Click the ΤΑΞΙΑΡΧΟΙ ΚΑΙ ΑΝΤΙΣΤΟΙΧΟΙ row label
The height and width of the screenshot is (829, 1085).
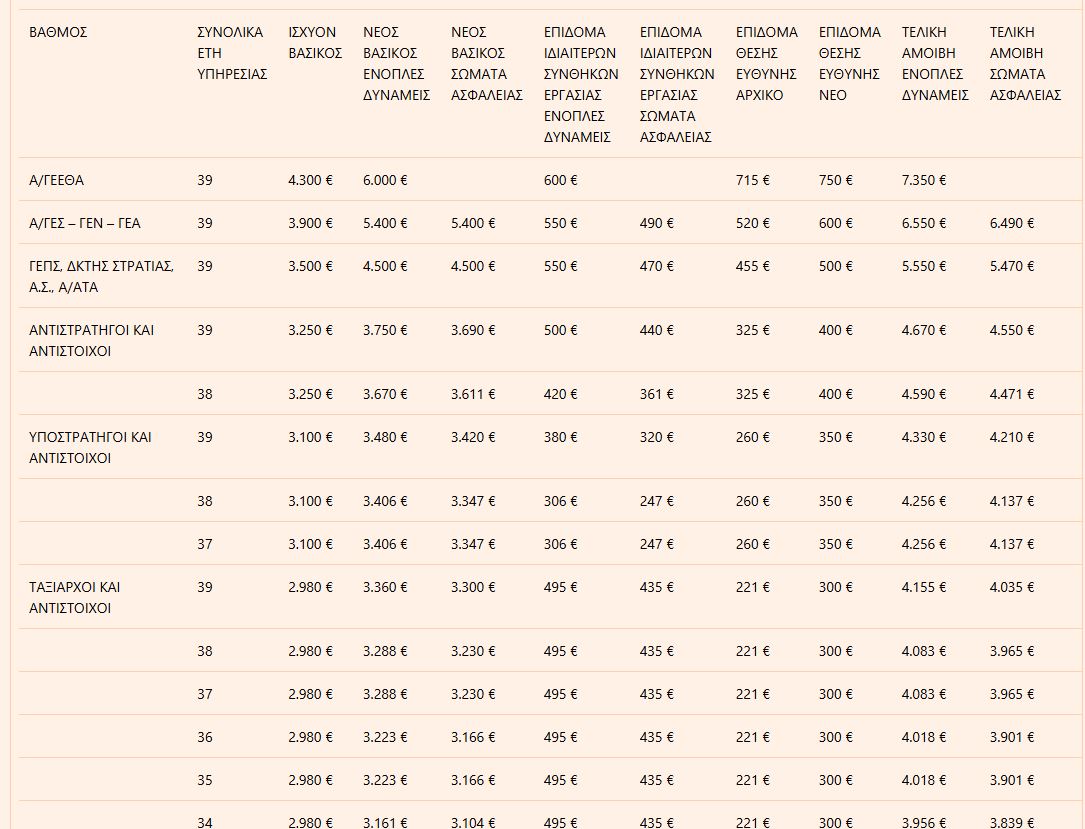[x=75, y=597]
